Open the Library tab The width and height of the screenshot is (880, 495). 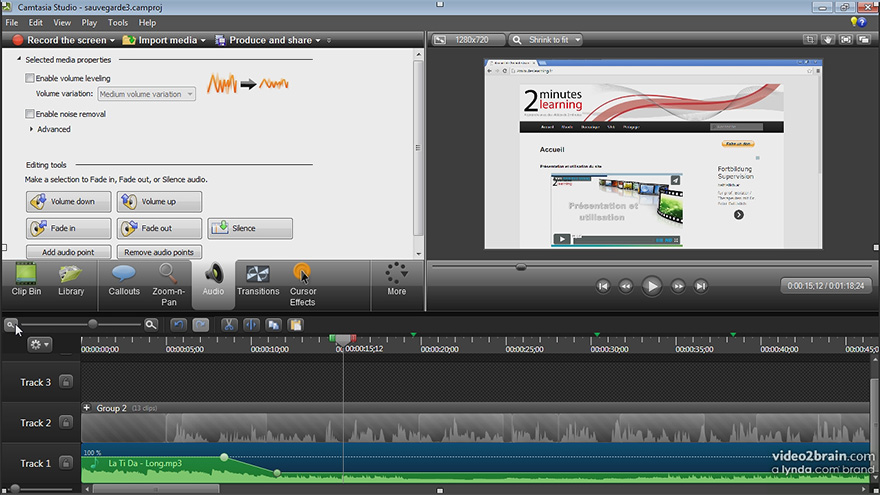pyautogui.click(x=71, y=279)
